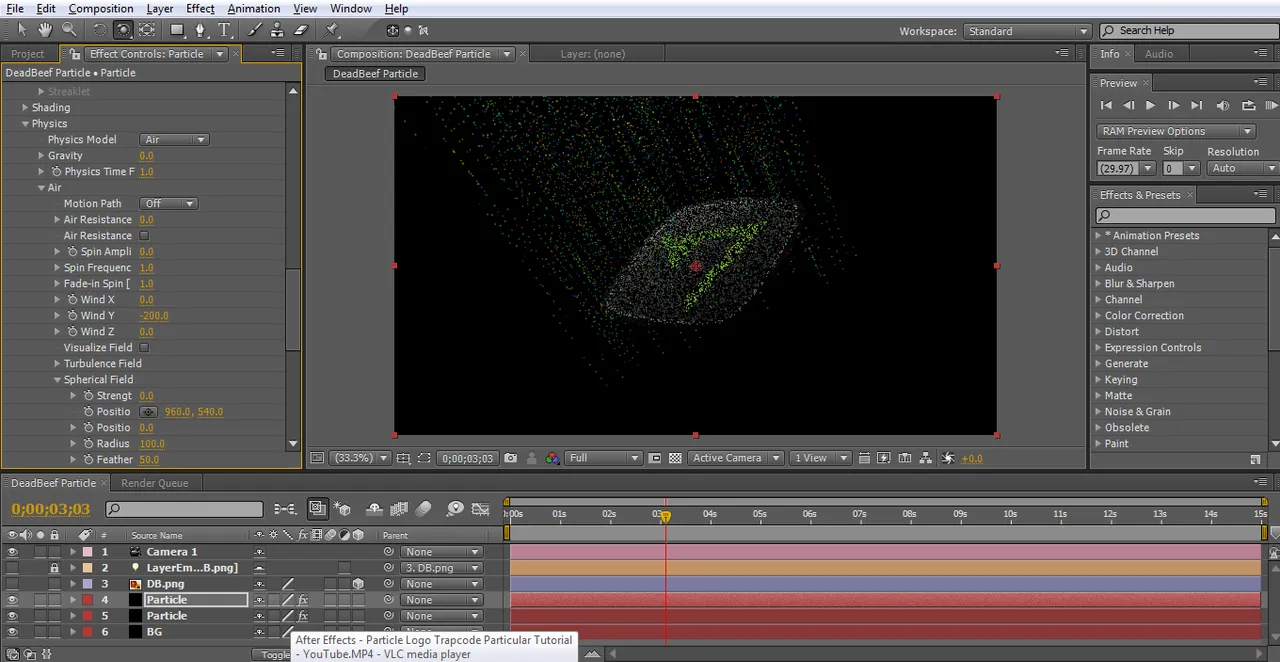Click the Wind Y value -200.0
The height and width of the screenshot is (662, 1280).
tap(154, 316)
